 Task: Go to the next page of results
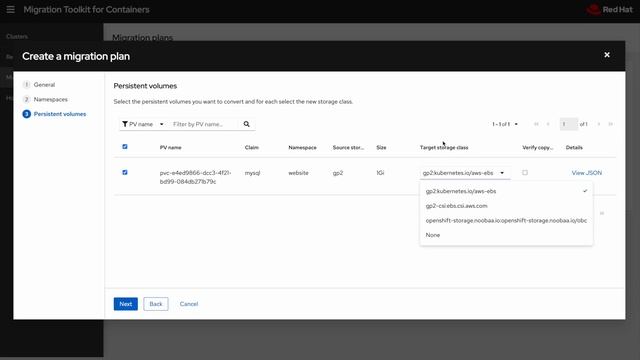pos(599,124)
